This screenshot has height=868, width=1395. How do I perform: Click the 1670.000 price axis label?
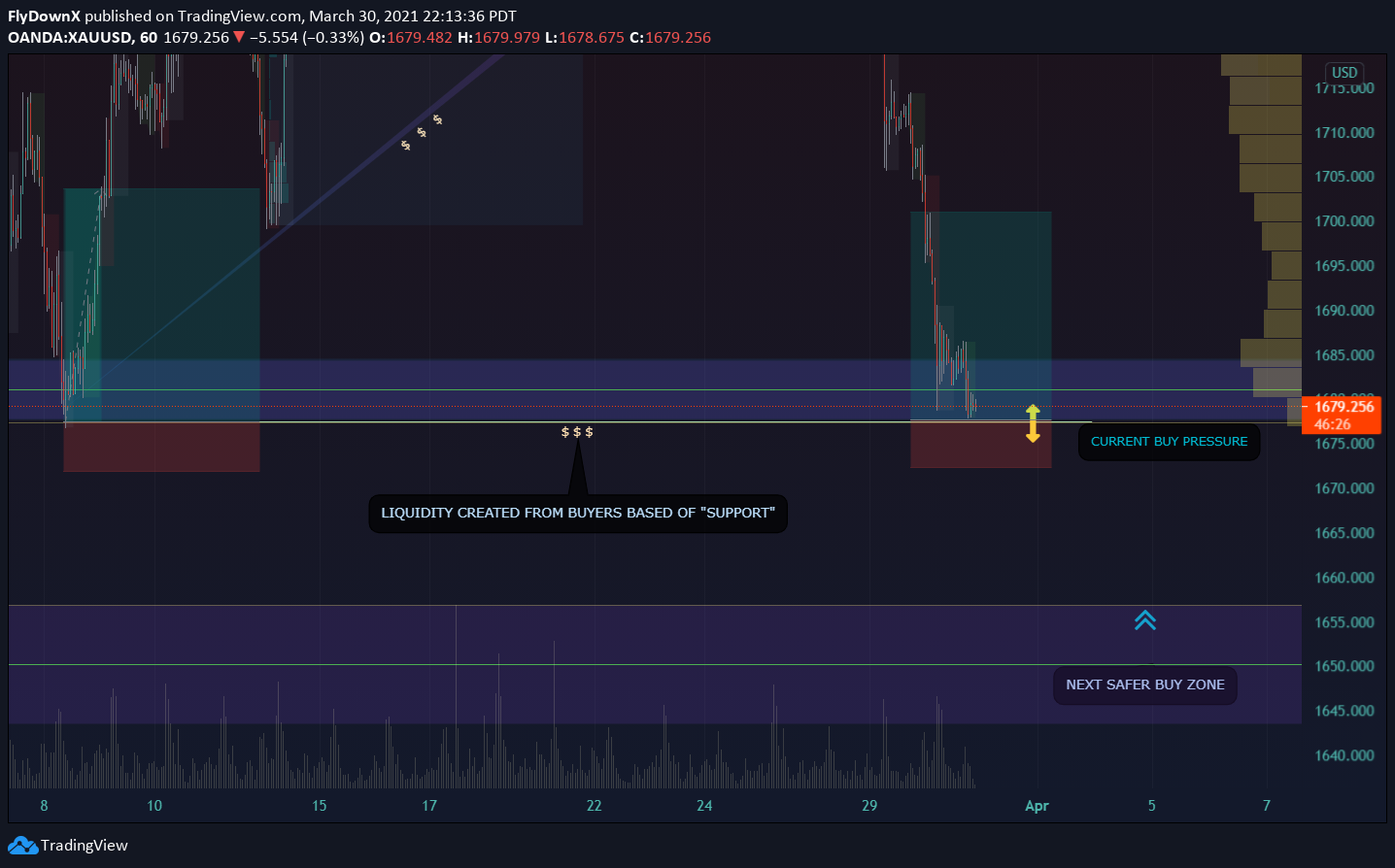(x=1344, y=488)
